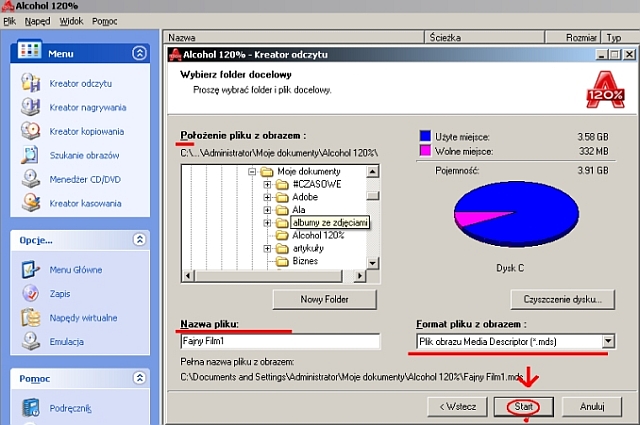Click the blue Użyte miejsce color swatch
This screenshot has height=425, width=640.
425,136
